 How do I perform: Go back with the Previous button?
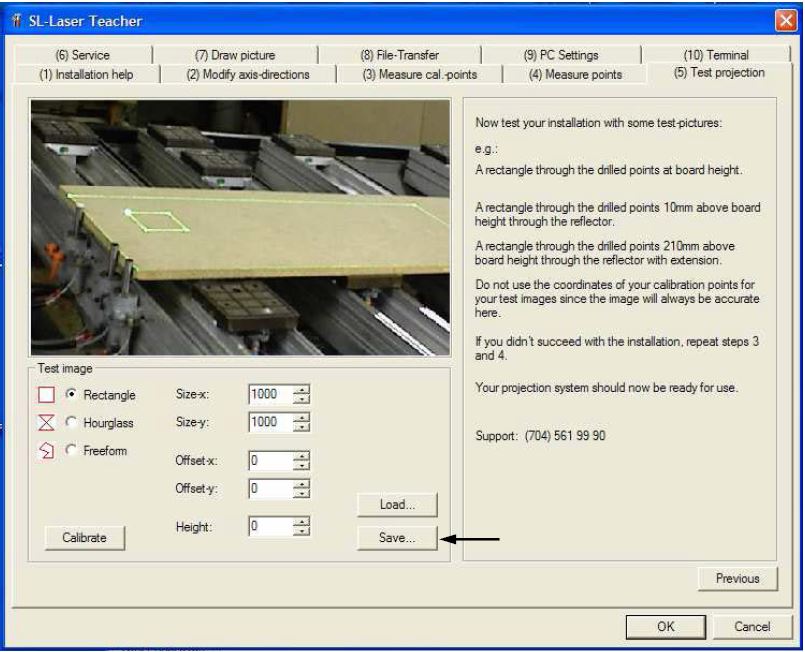pos(737,579)
